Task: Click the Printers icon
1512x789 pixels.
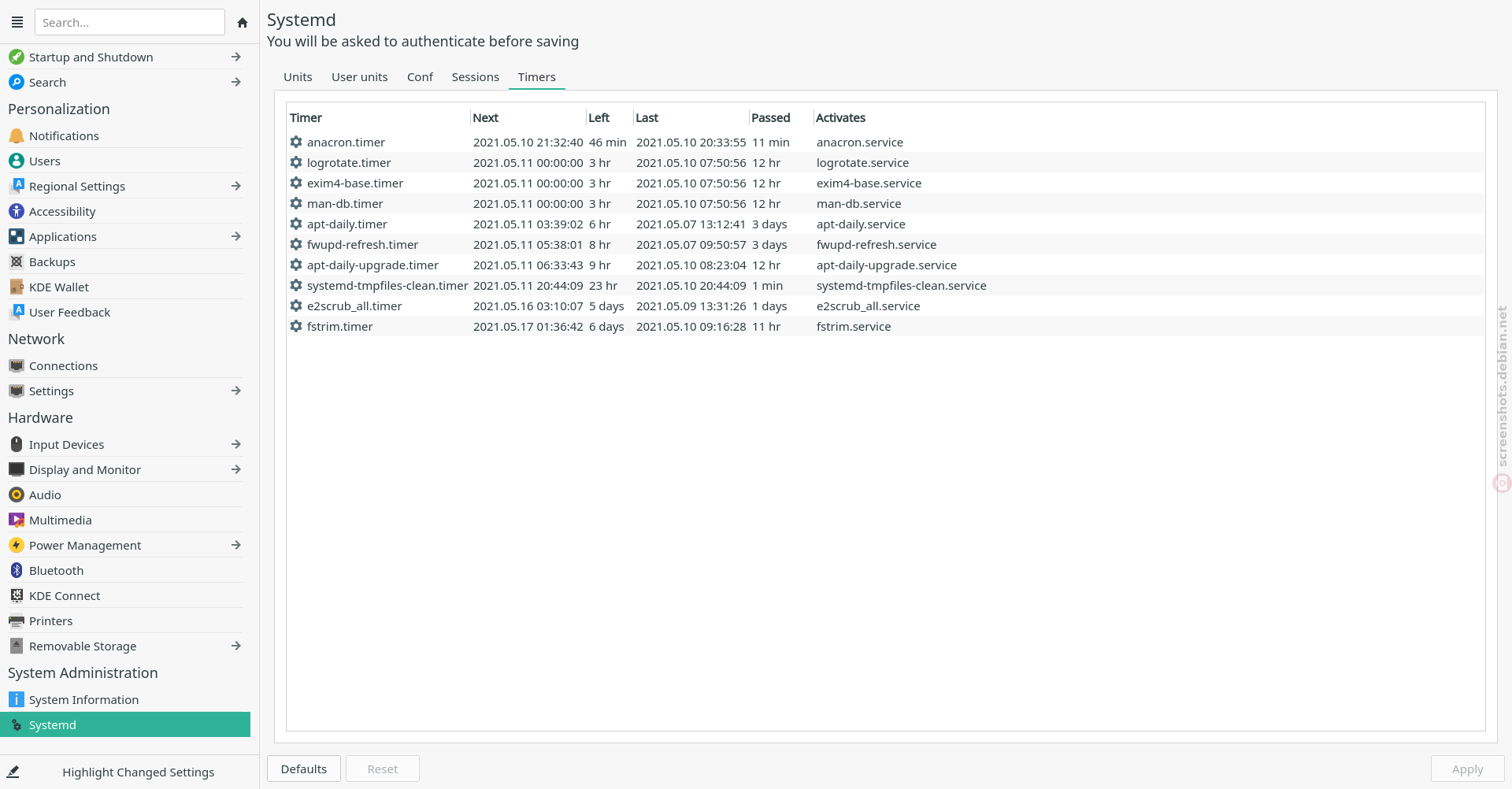Action: pyautogui.click(x=17, y=620)
